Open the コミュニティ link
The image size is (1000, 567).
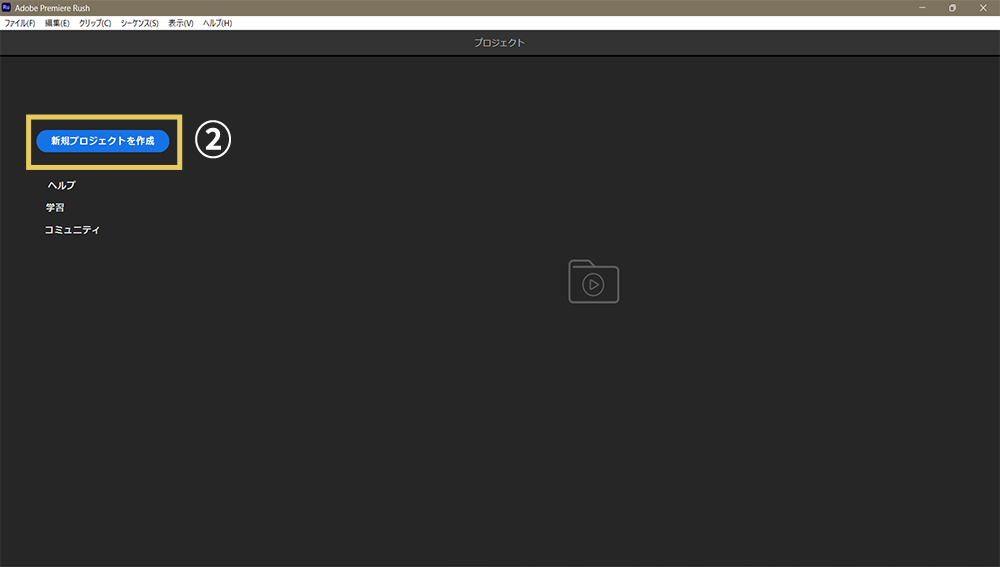(x=72, y=230)
